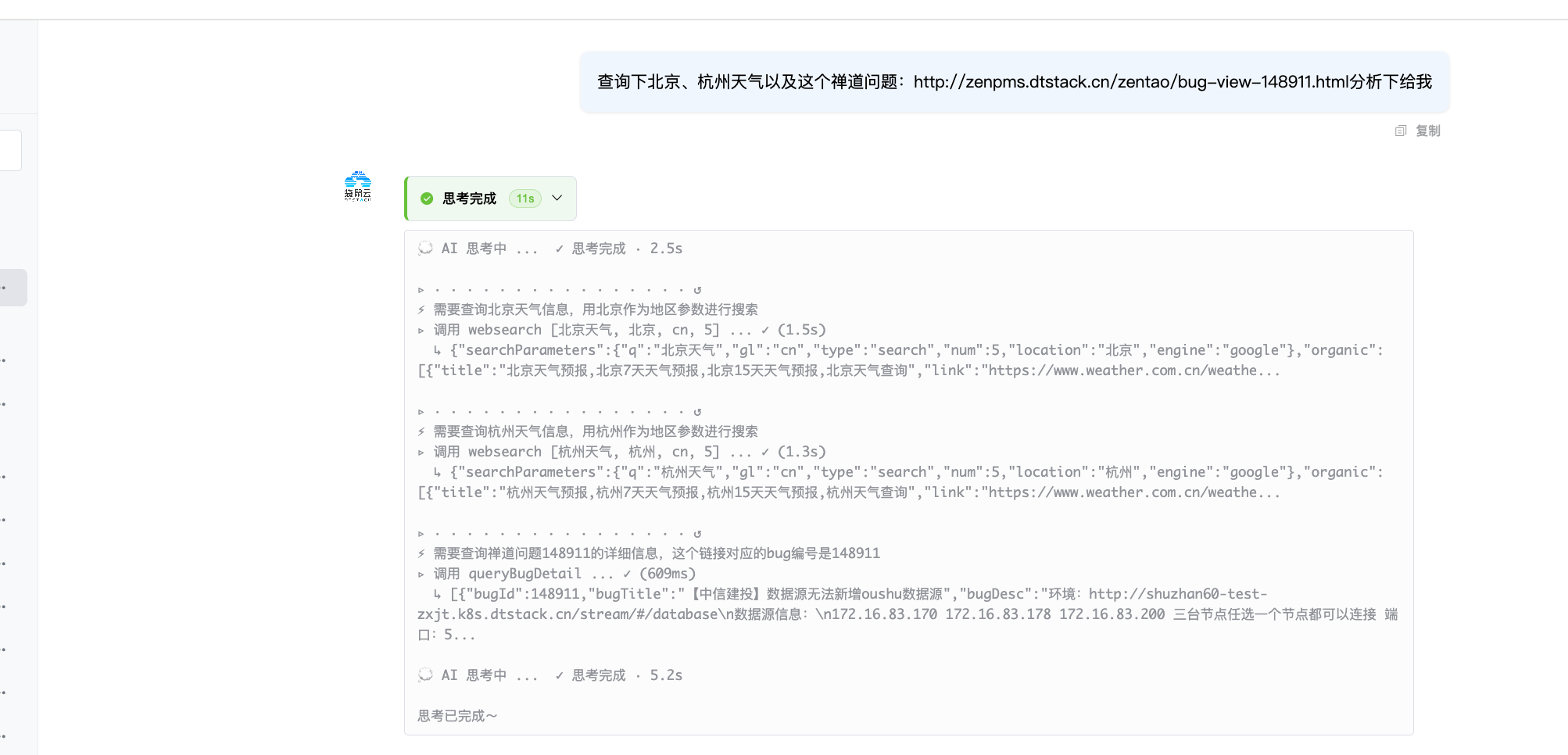Click the 需要查询北京天气信息 reasoning line
The height and width of the screenshot is (755, 1568).
[x=596, y=310]
